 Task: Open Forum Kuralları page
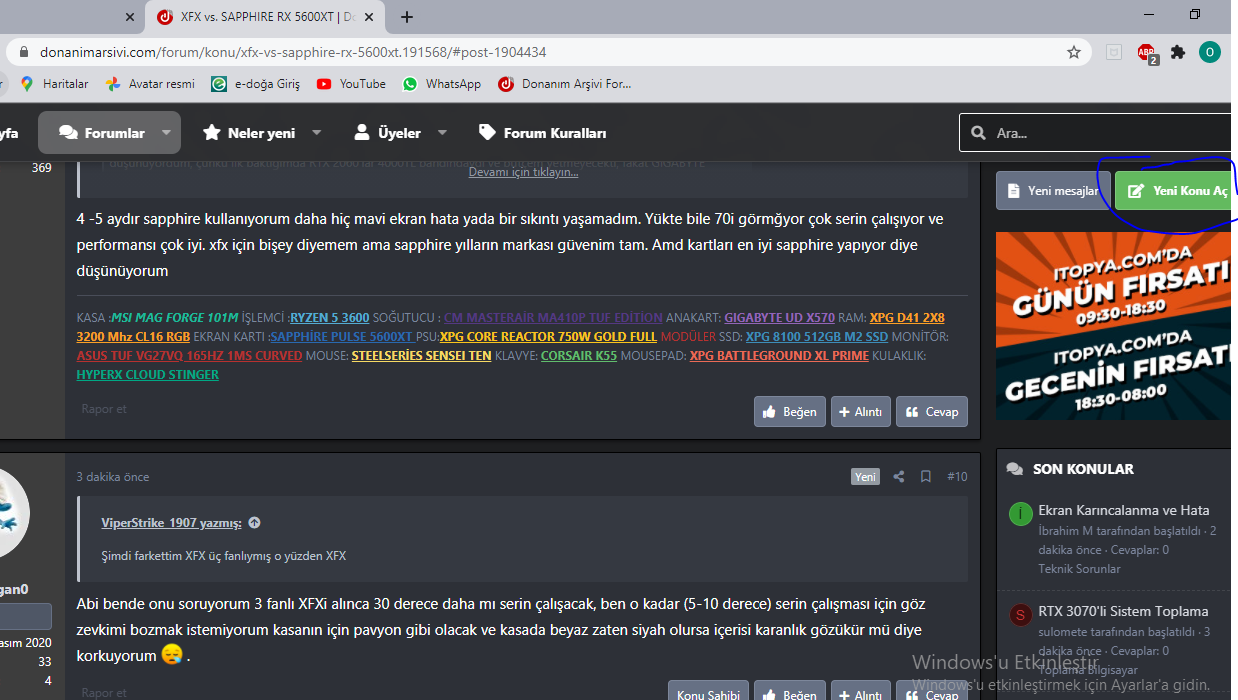click(x=542, y=132)
